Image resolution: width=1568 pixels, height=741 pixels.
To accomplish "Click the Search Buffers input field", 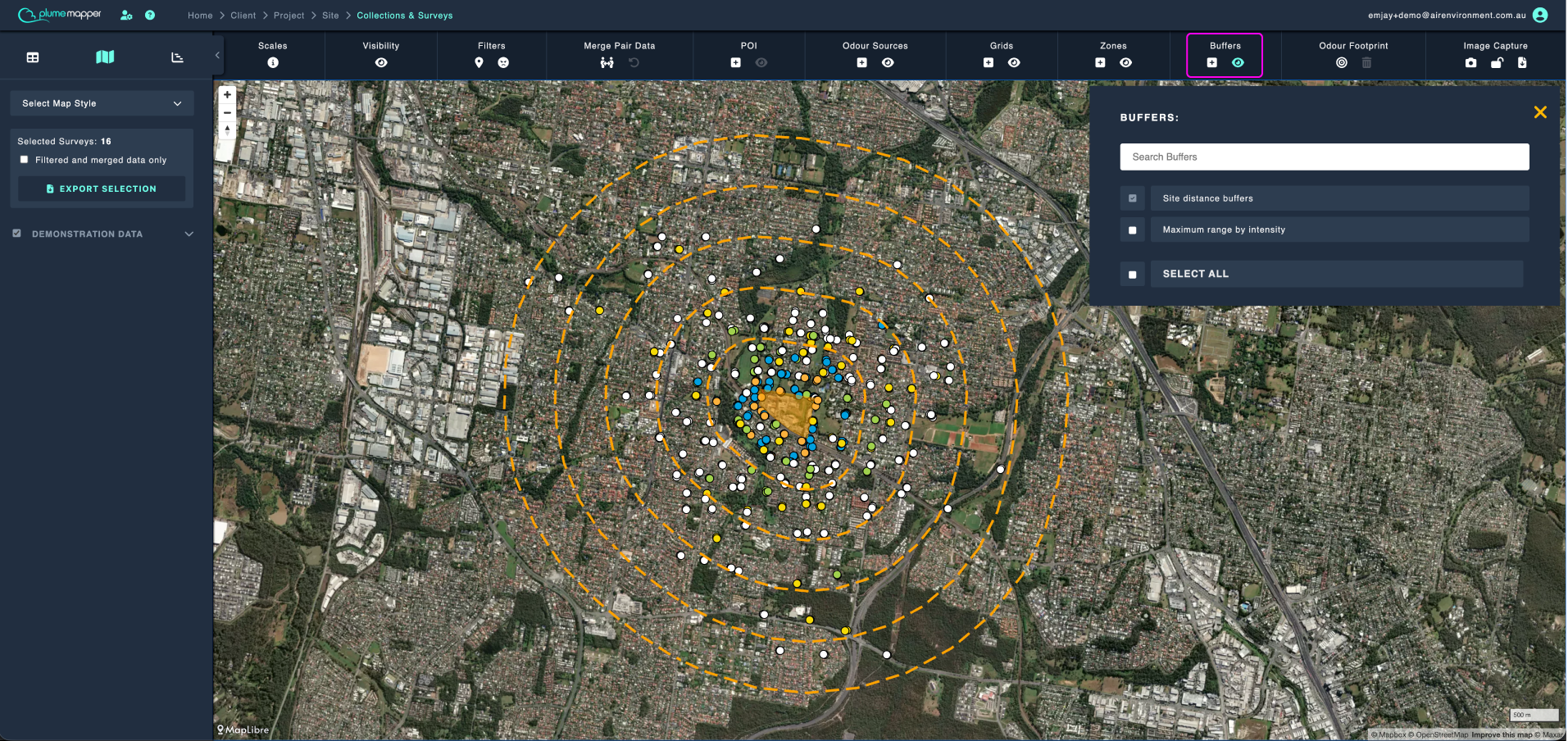I will click(x=1325, y=157).
